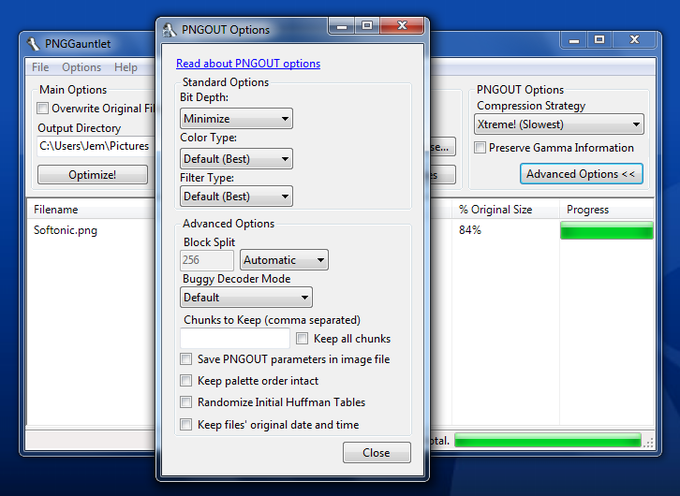Click the PNGOUT Options title bar icon

170,30
